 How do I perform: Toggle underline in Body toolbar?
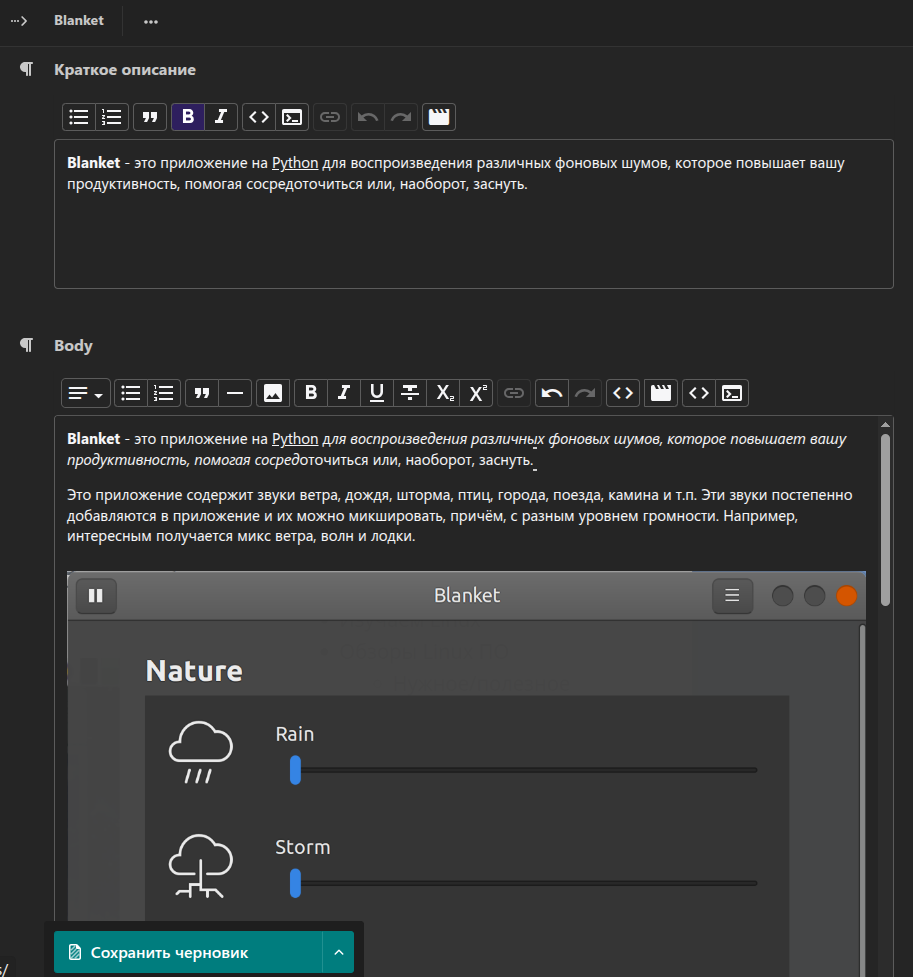coord(376,393)
